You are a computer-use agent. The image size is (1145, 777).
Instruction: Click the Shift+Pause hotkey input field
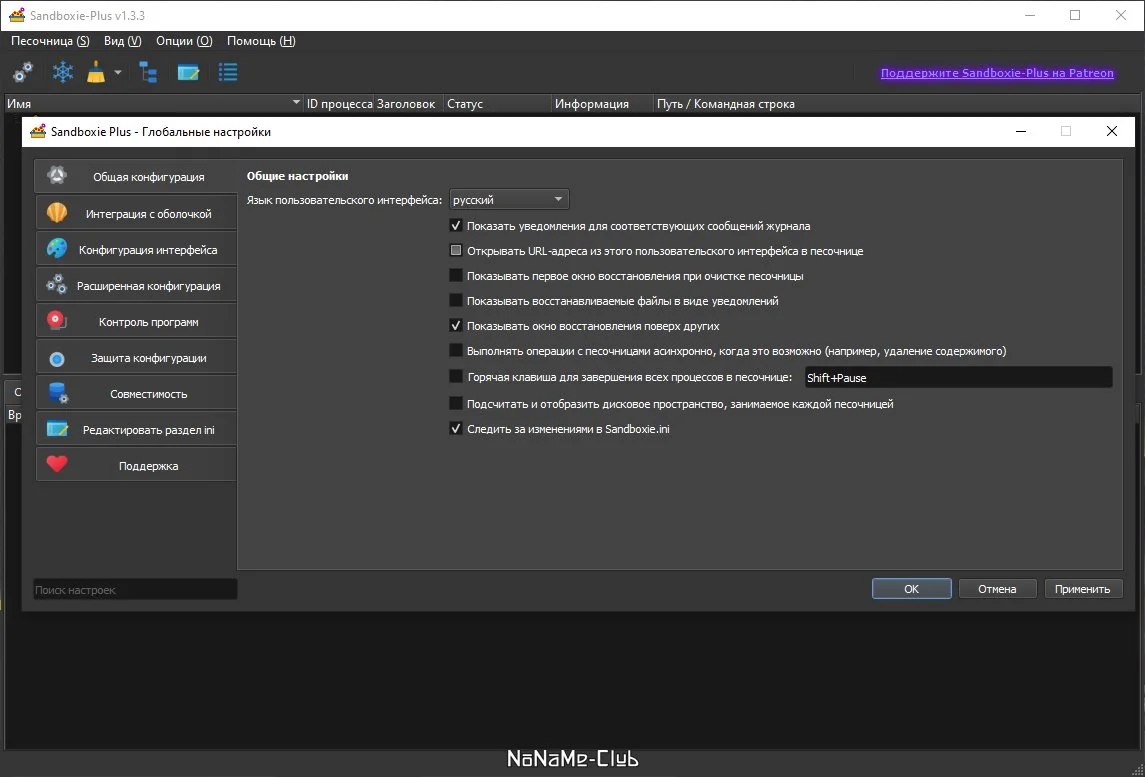click(x=958, y=378)
